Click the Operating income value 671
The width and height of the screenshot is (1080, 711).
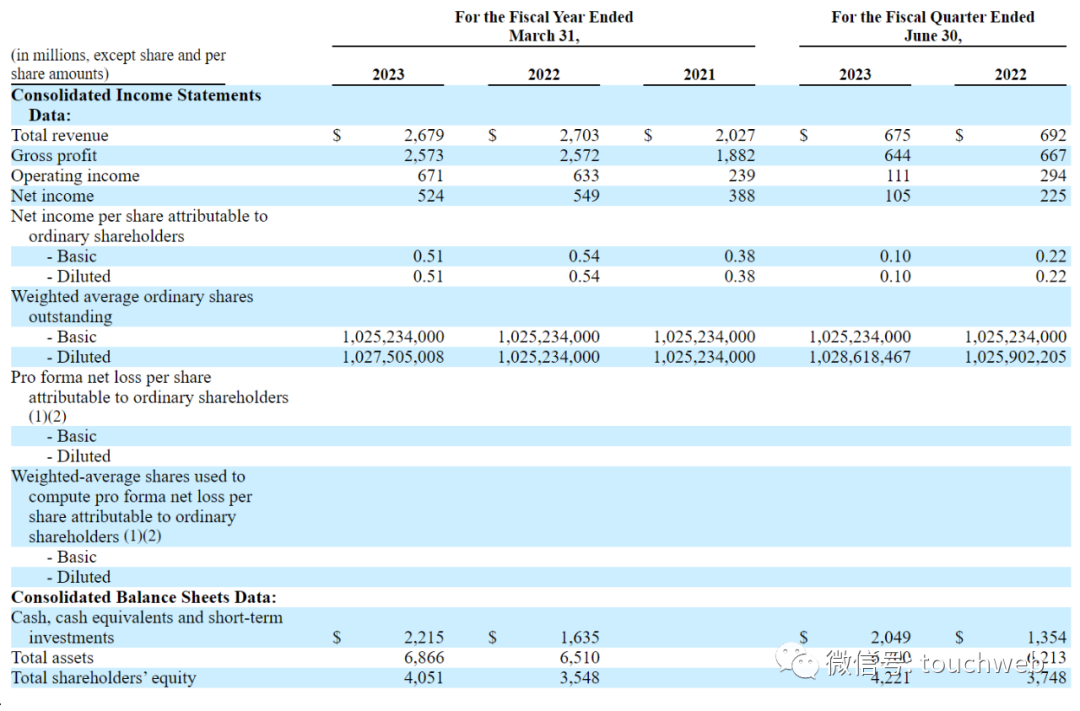pos(430,176)
